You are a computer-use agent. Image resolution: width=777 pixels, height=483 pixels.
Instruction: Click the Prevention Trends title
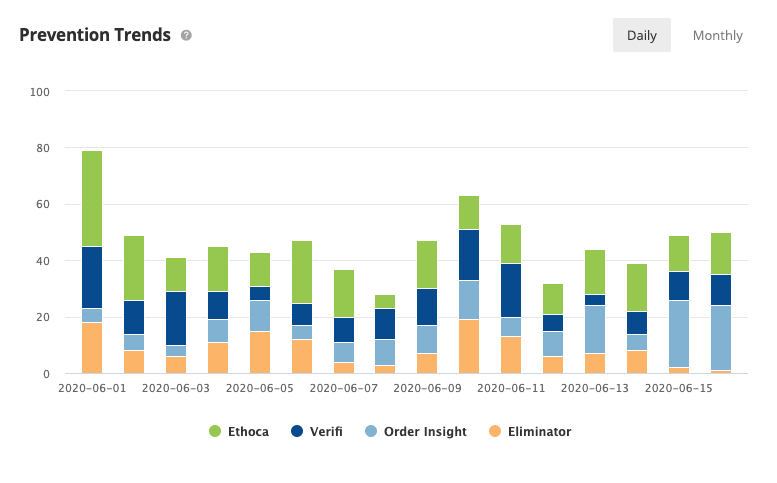tap(95, 35)
